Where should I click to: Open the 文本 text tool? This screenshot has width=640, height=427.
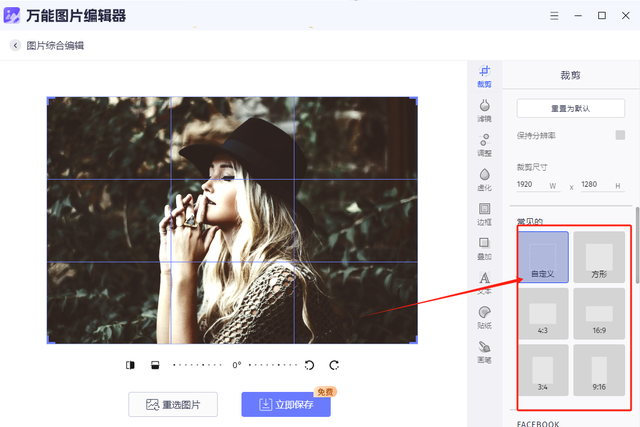[484, 283]
